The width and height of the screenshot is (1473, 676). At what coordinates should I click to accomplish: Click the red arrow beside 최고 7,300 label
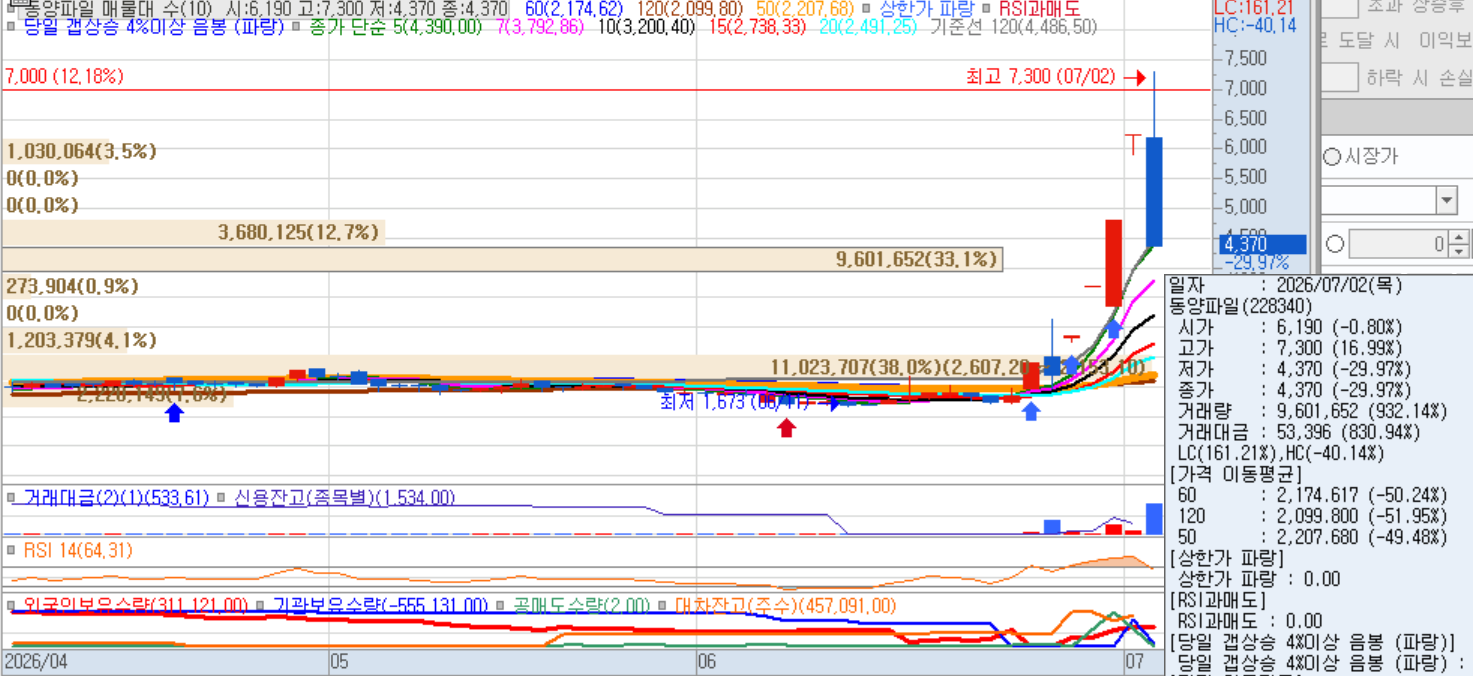[1134, 78]
